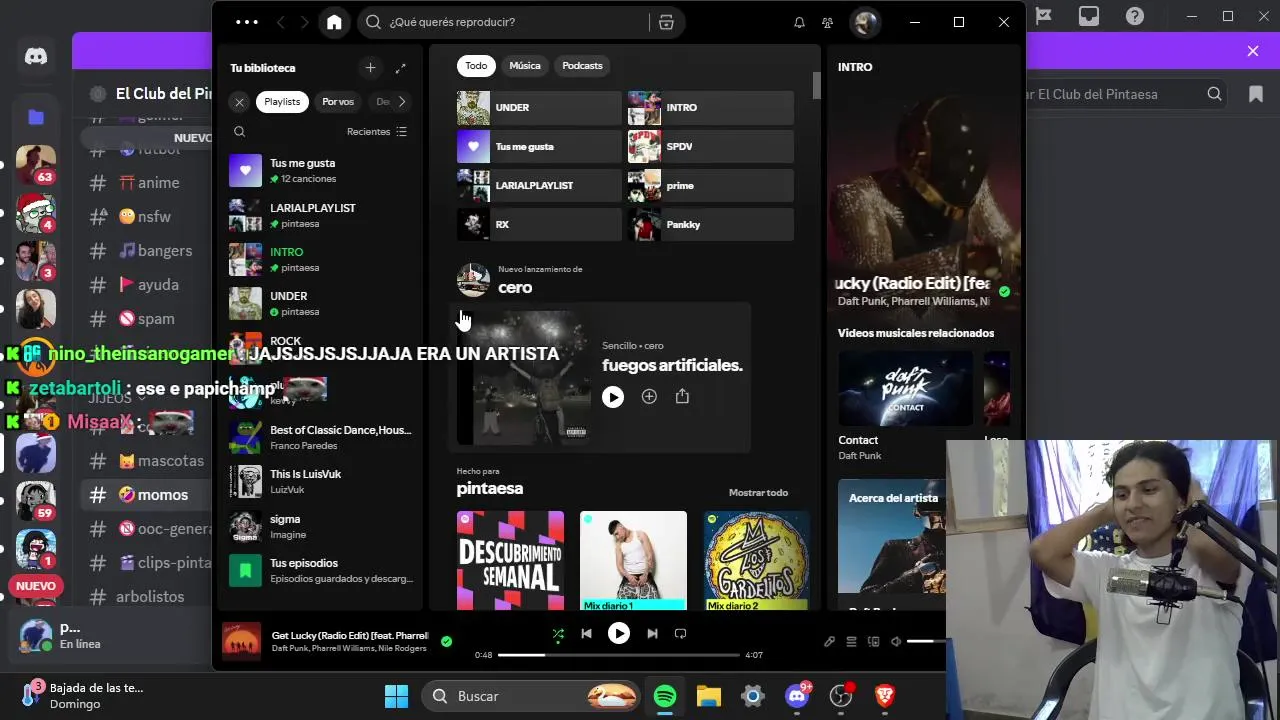The width and height of the screenshot is (1280, 720).
Task: Open cero artist link
Action: click(515, 287)
